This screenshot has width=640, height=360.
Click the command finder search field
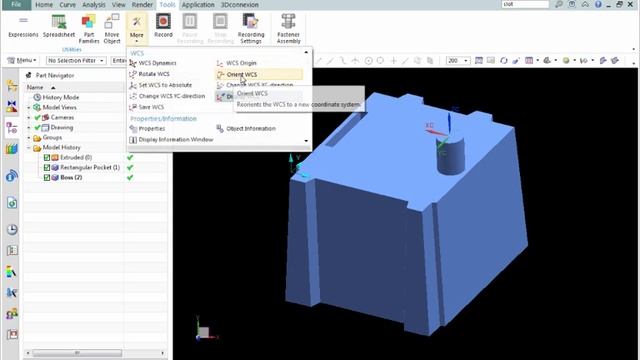[525, 4]
